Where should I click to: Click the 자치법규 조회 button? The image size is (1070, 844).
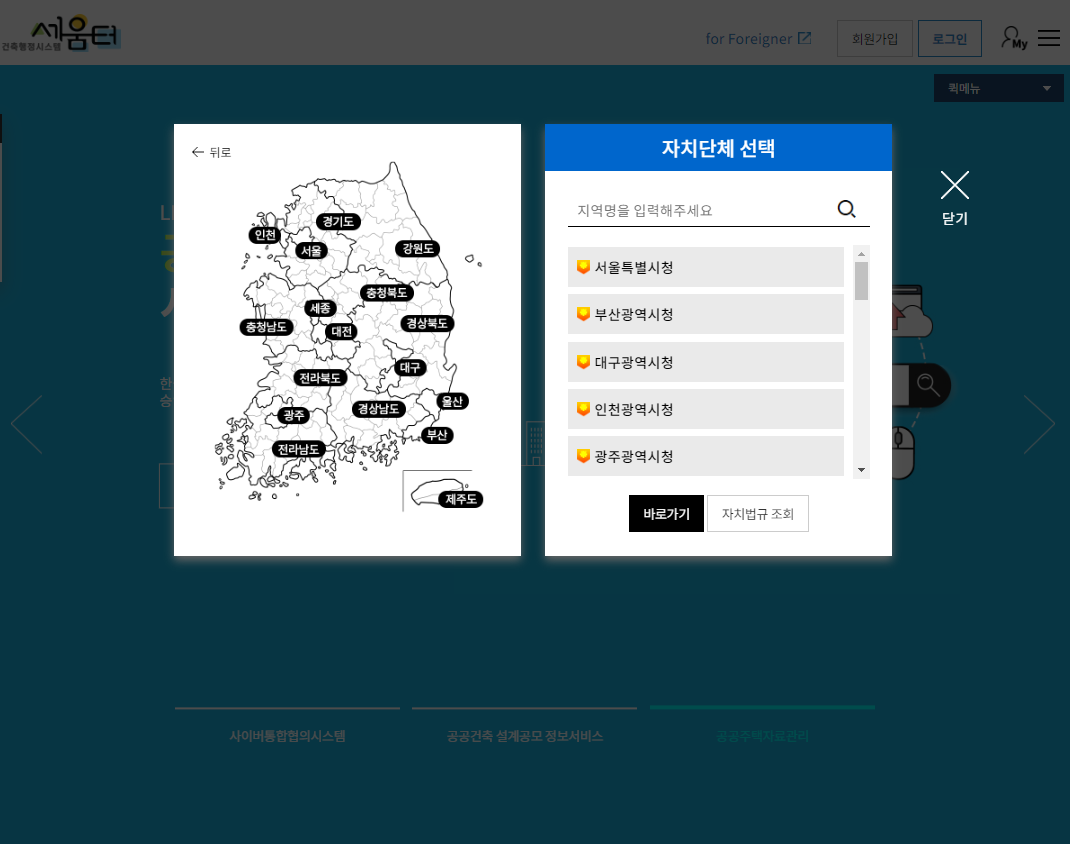[x=758, y=514]
